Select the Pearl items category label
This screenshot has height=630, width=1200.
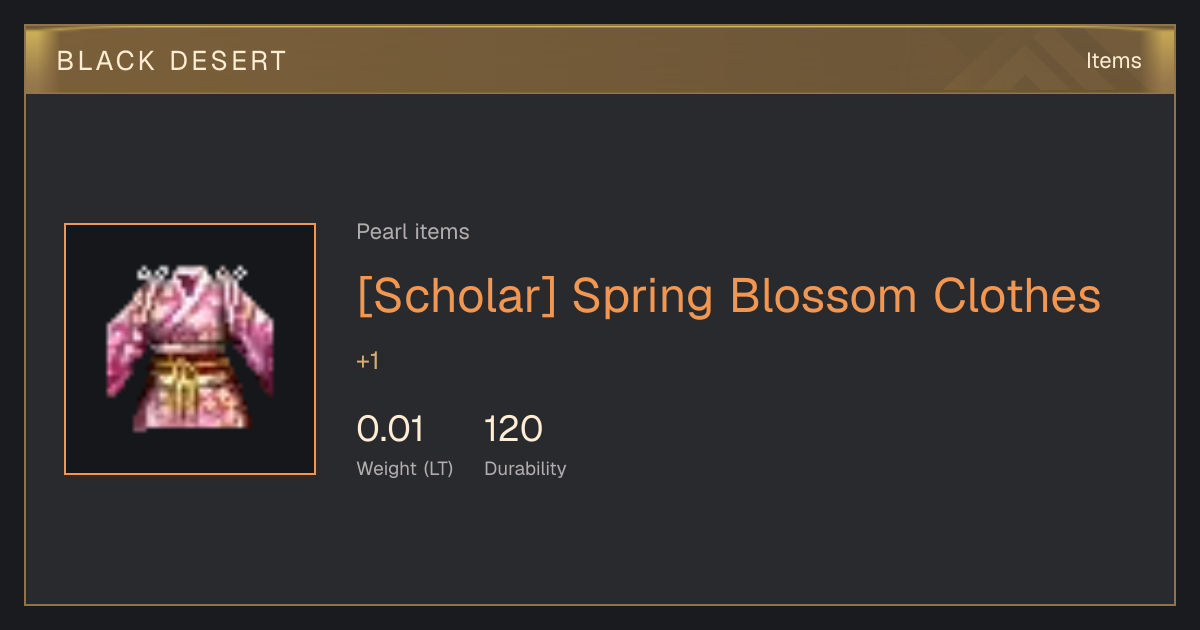click(413, 232)
